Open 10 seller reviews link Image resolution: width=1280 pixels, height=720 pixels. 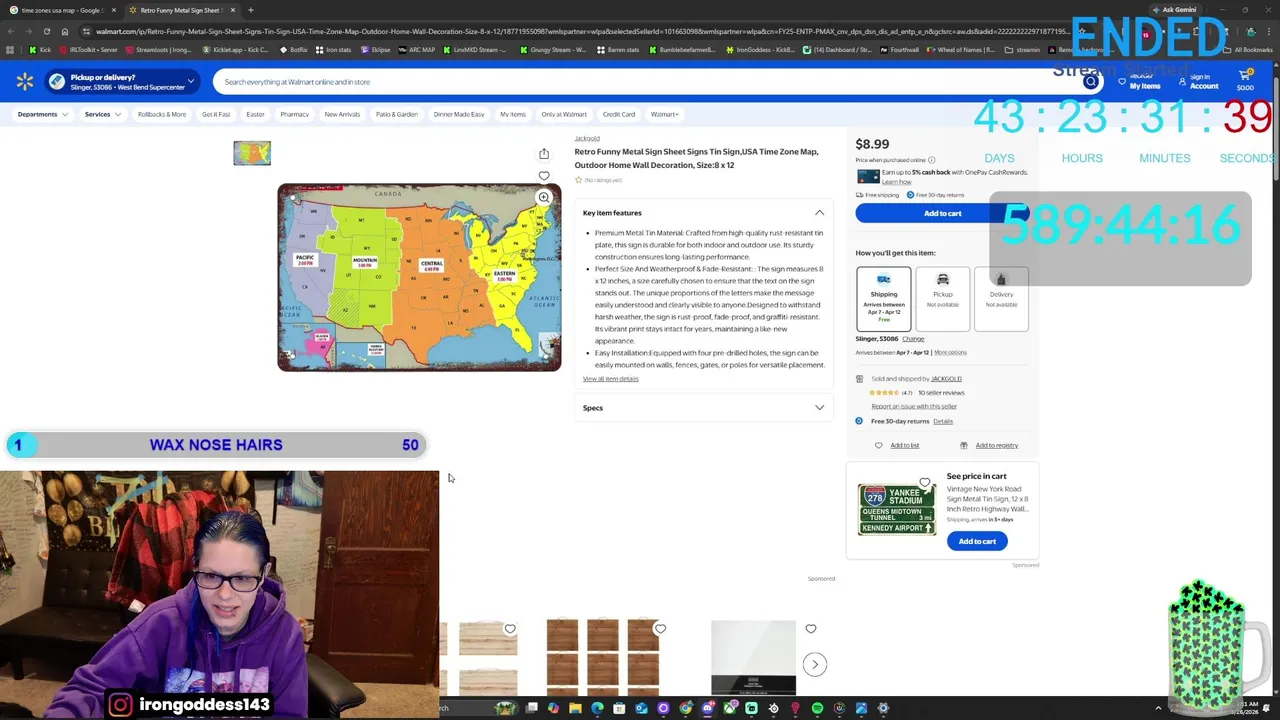pos(941,393)
